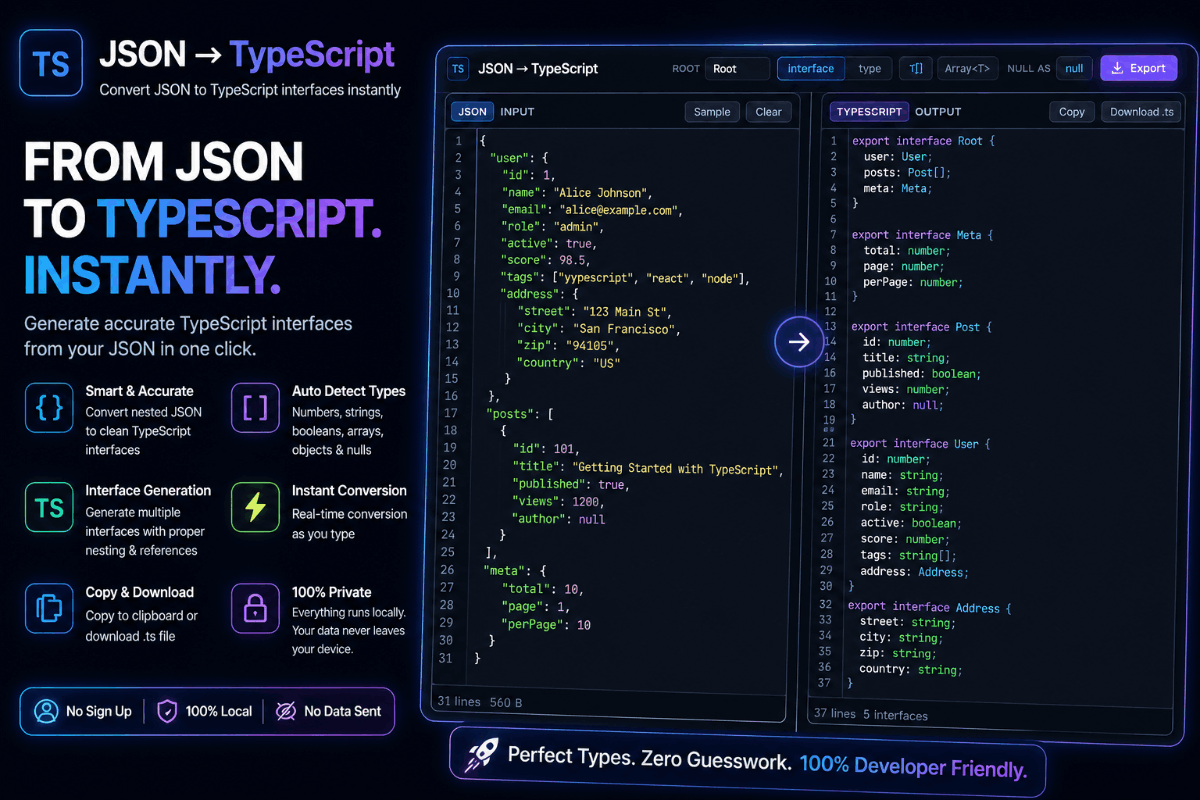Viewport: 1200px width, 800px height.
Task: Click "export interface Post" line
Action: point(922,327)
